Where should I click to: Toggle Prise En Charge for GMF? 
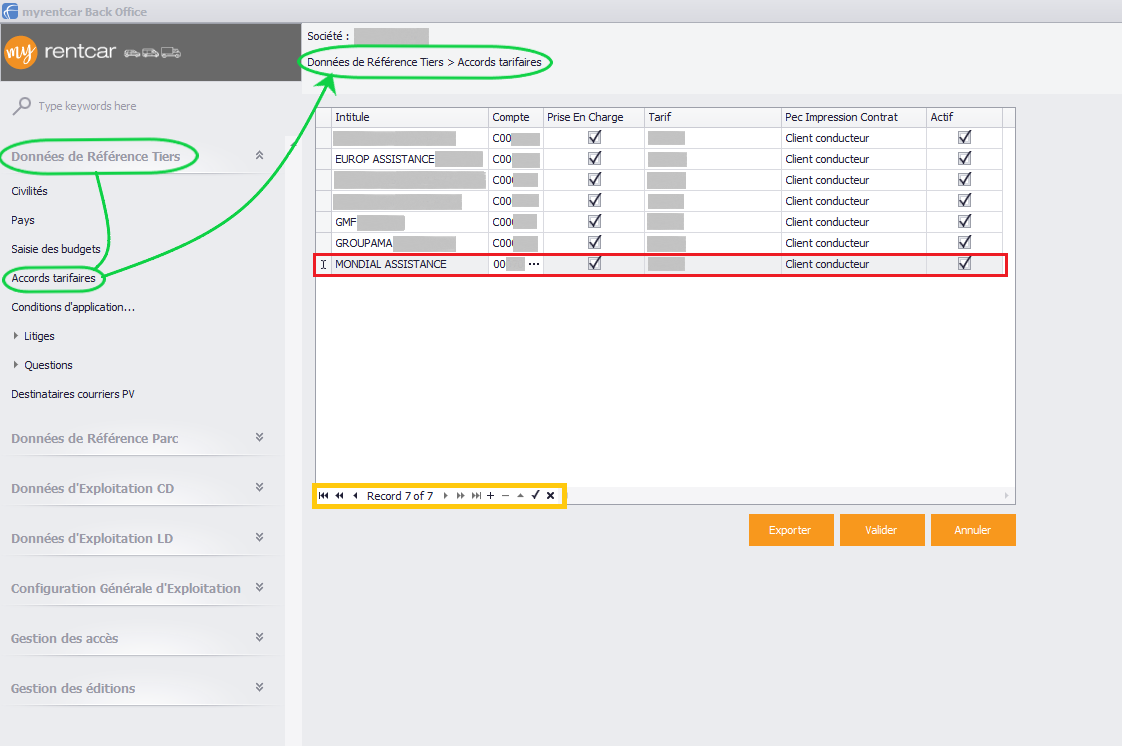click(x=594, y=221)
